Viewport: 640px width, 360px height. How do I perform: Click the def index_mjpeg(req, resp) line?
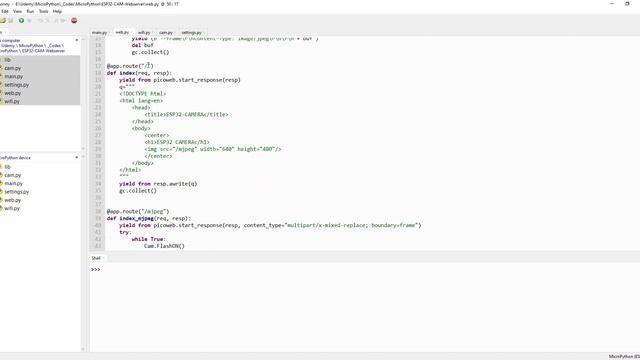click(149, 218)
